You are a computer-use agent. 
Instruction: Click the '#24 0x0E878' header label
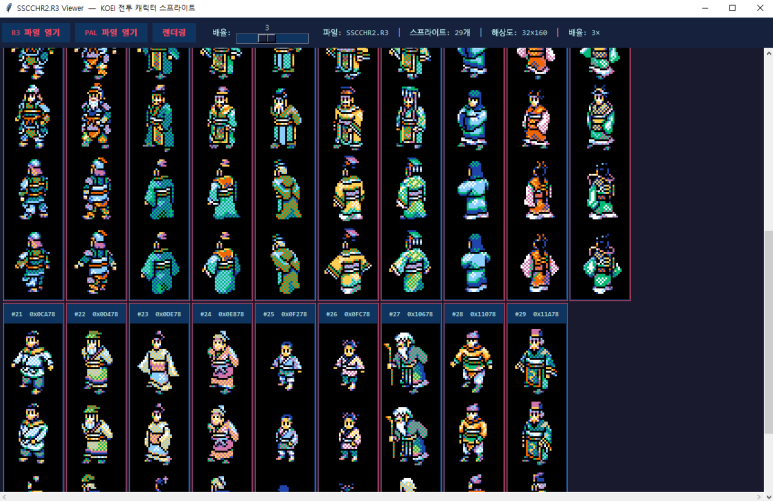(x=222, y=314)
